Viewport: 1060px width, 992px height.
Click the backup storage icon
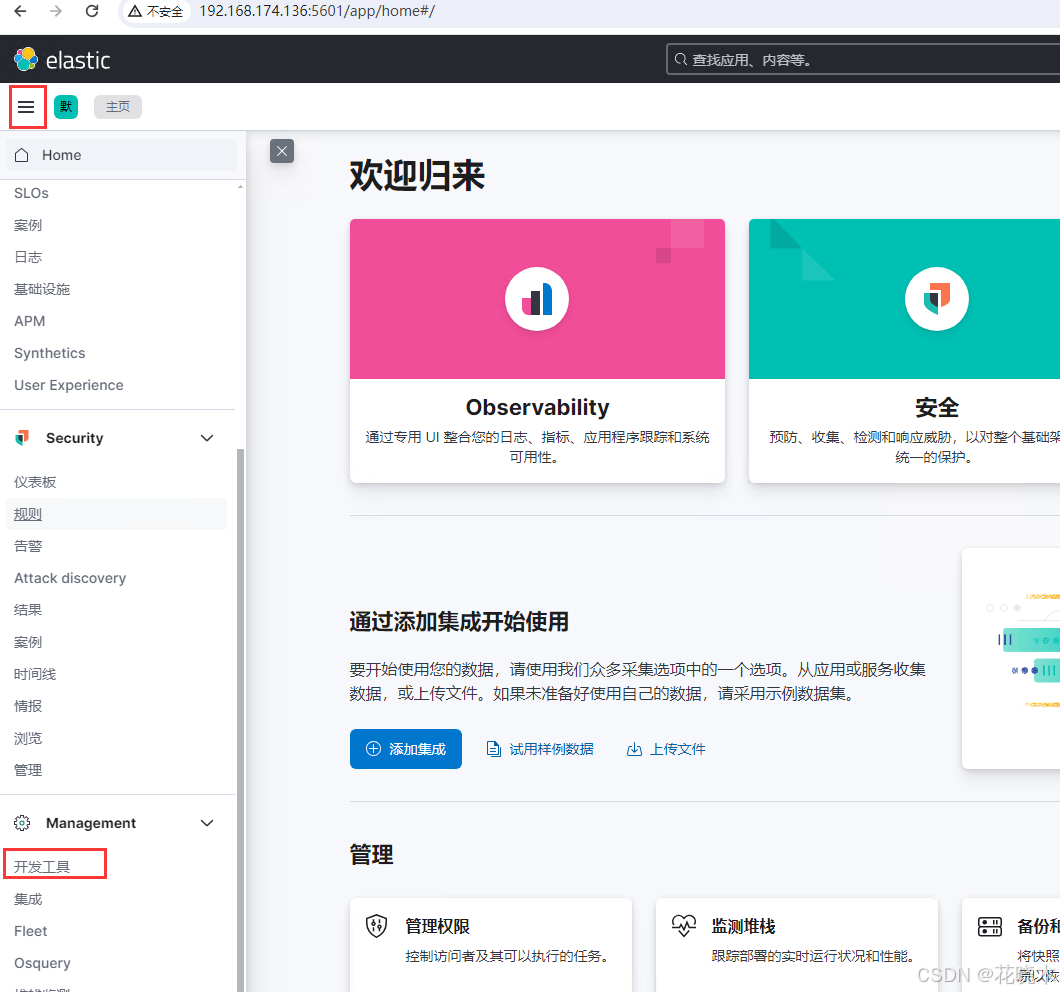[990, 926]
